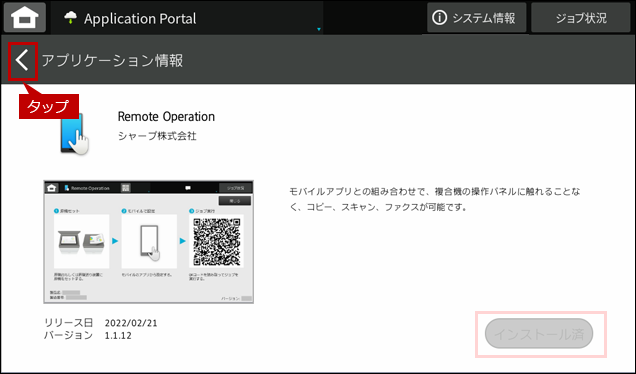Click the cloud icon beside Application Portal

tap(71, 17)
